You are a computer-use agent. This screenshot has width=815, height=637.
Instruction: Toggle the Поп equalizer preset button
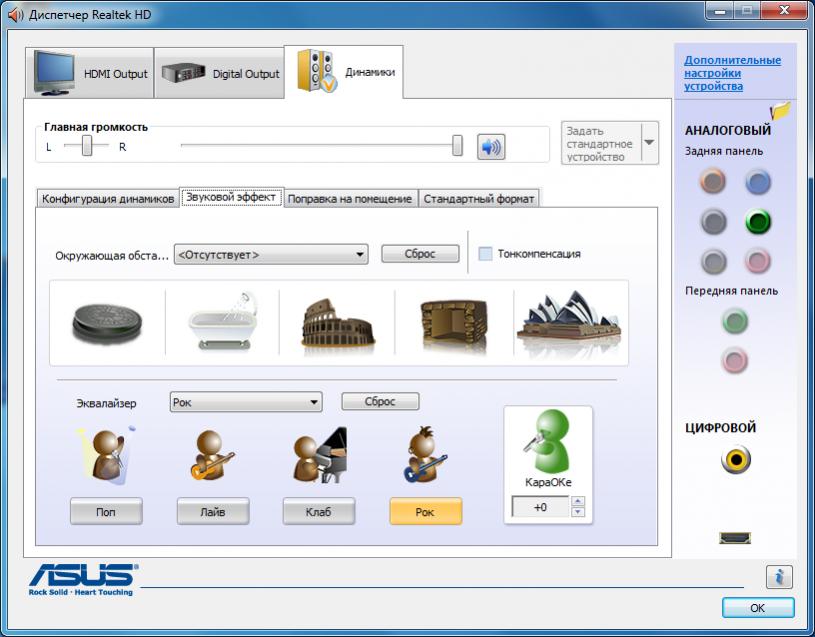point(106,512)
